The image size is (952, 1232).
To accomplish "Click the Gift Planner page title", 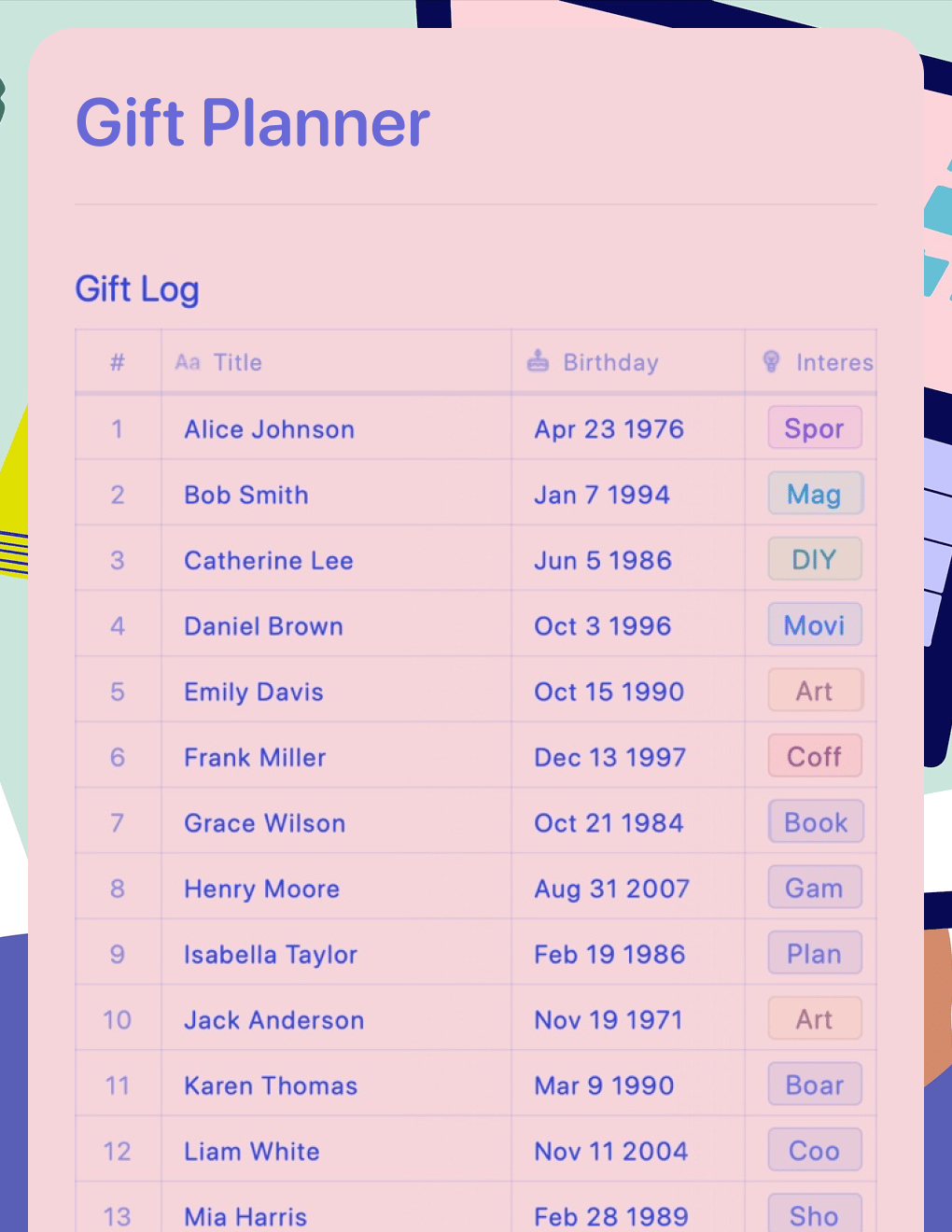I will click(252, 123).
